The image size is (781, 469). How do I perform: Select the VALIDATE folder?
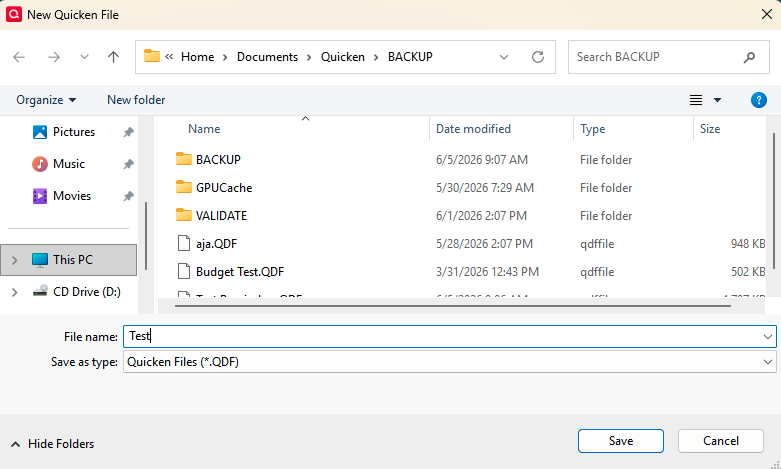tap(221, 216)
